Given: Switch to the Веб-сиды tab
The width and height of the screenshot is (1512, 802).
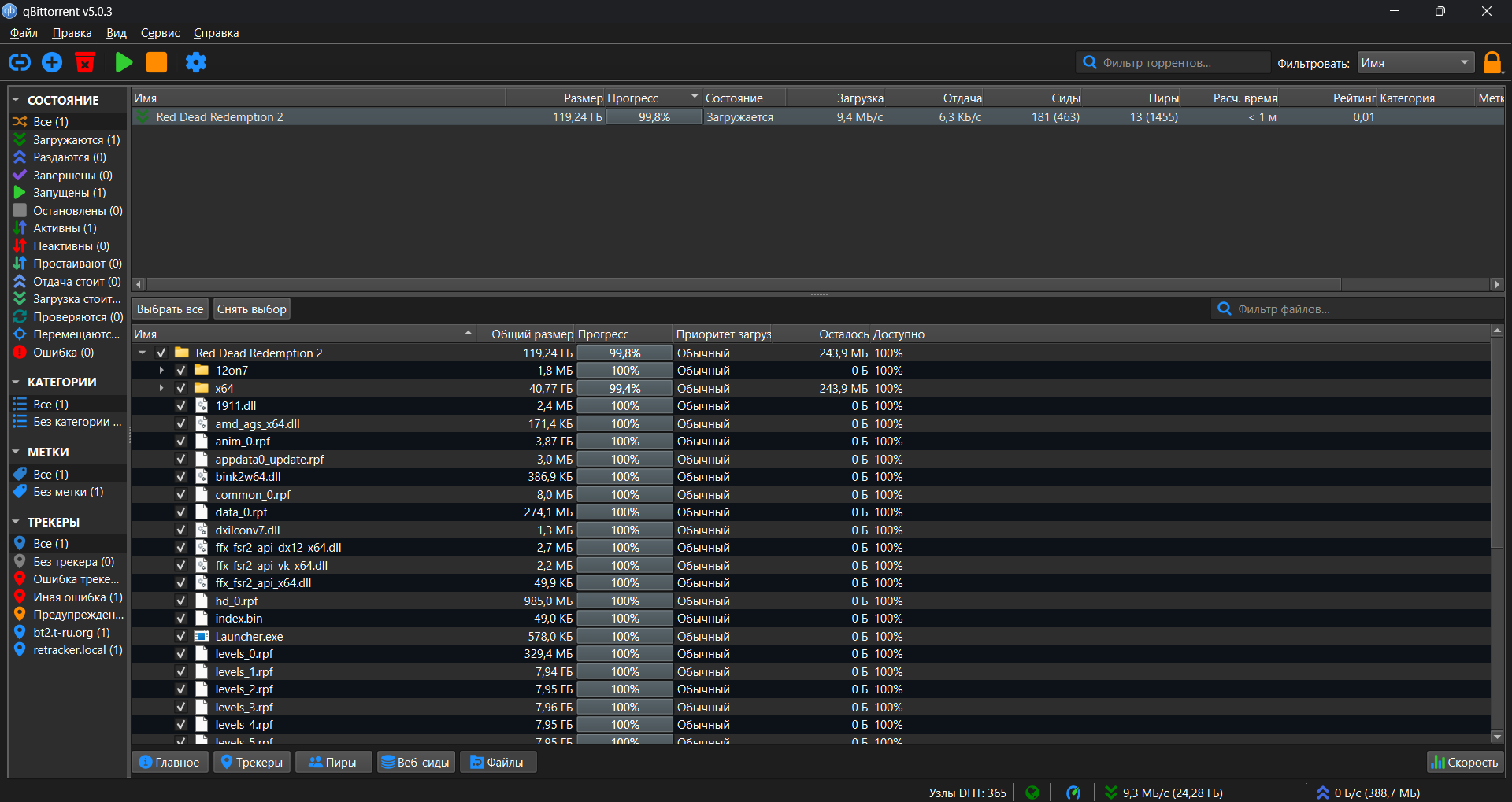Looking at the screenshot, I should pos(416,762).
